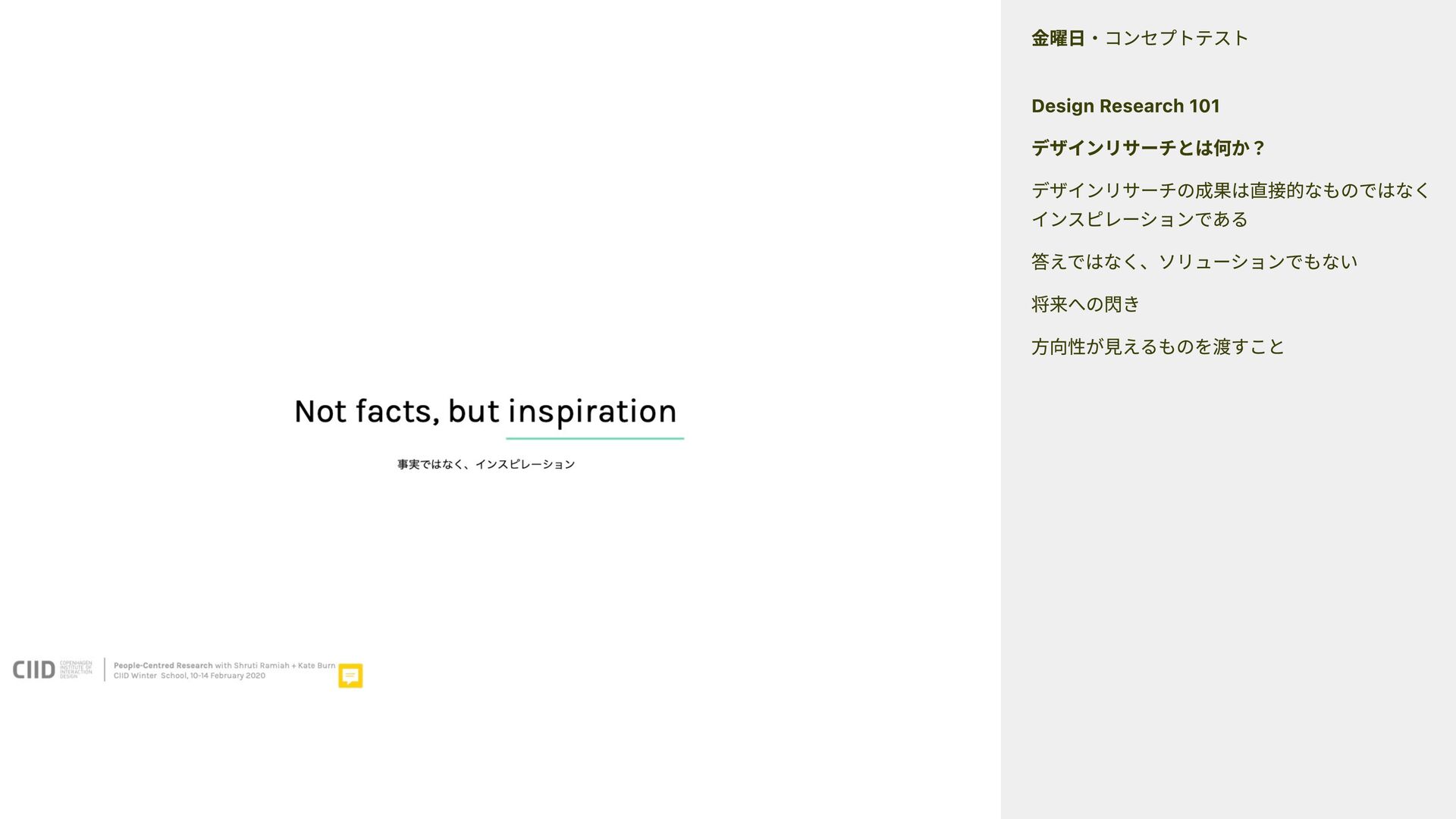Click the yellow comment note icon
This screenshot has width=1456, height=819.
(x=350, y=676)
